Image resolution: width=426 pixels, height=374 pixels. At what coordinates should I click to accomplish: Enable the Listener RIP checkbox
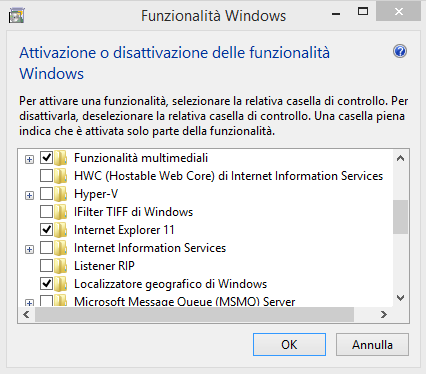[46, 265]
